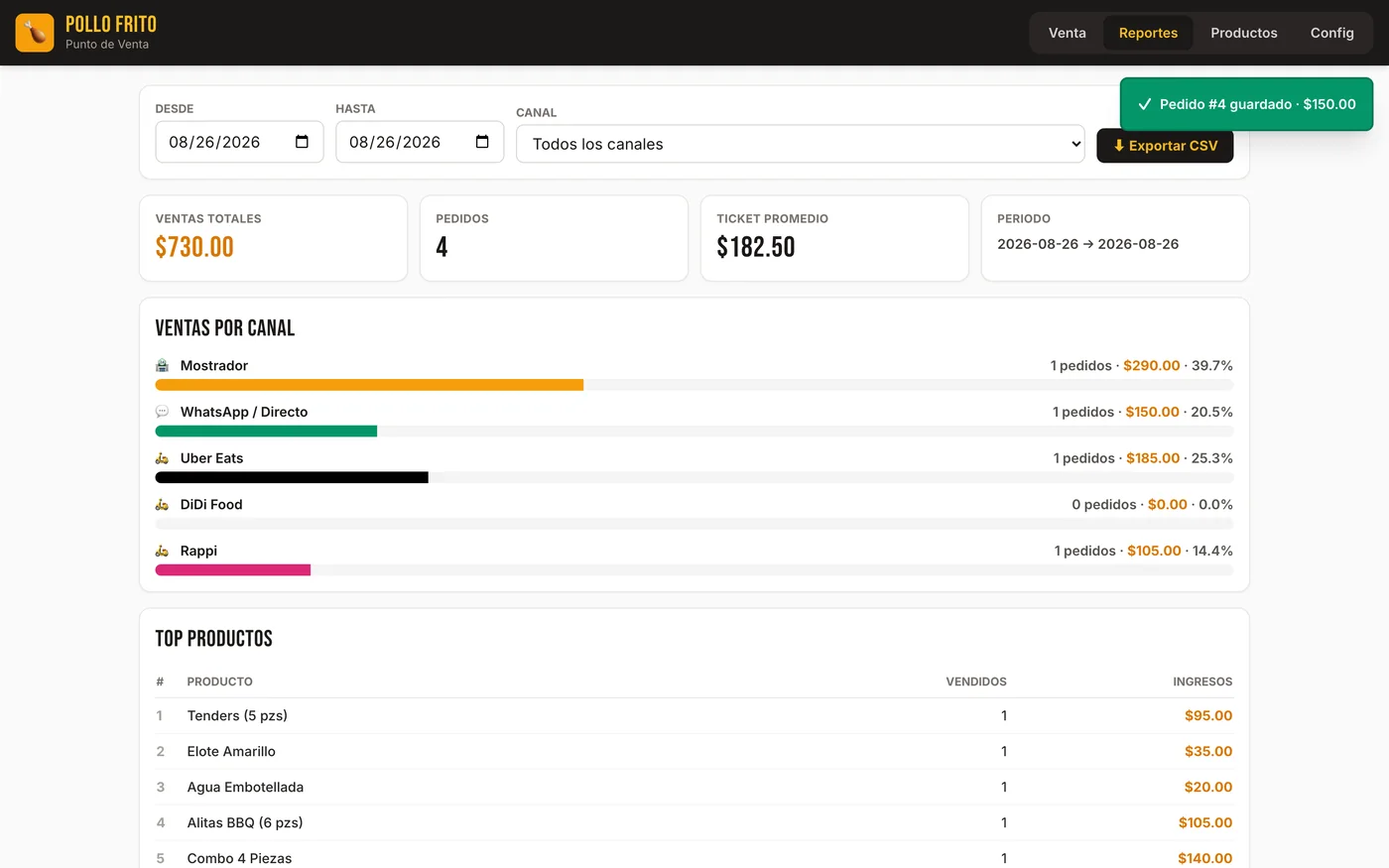Select the Elote Amarillo product row

tap(694, 752)
